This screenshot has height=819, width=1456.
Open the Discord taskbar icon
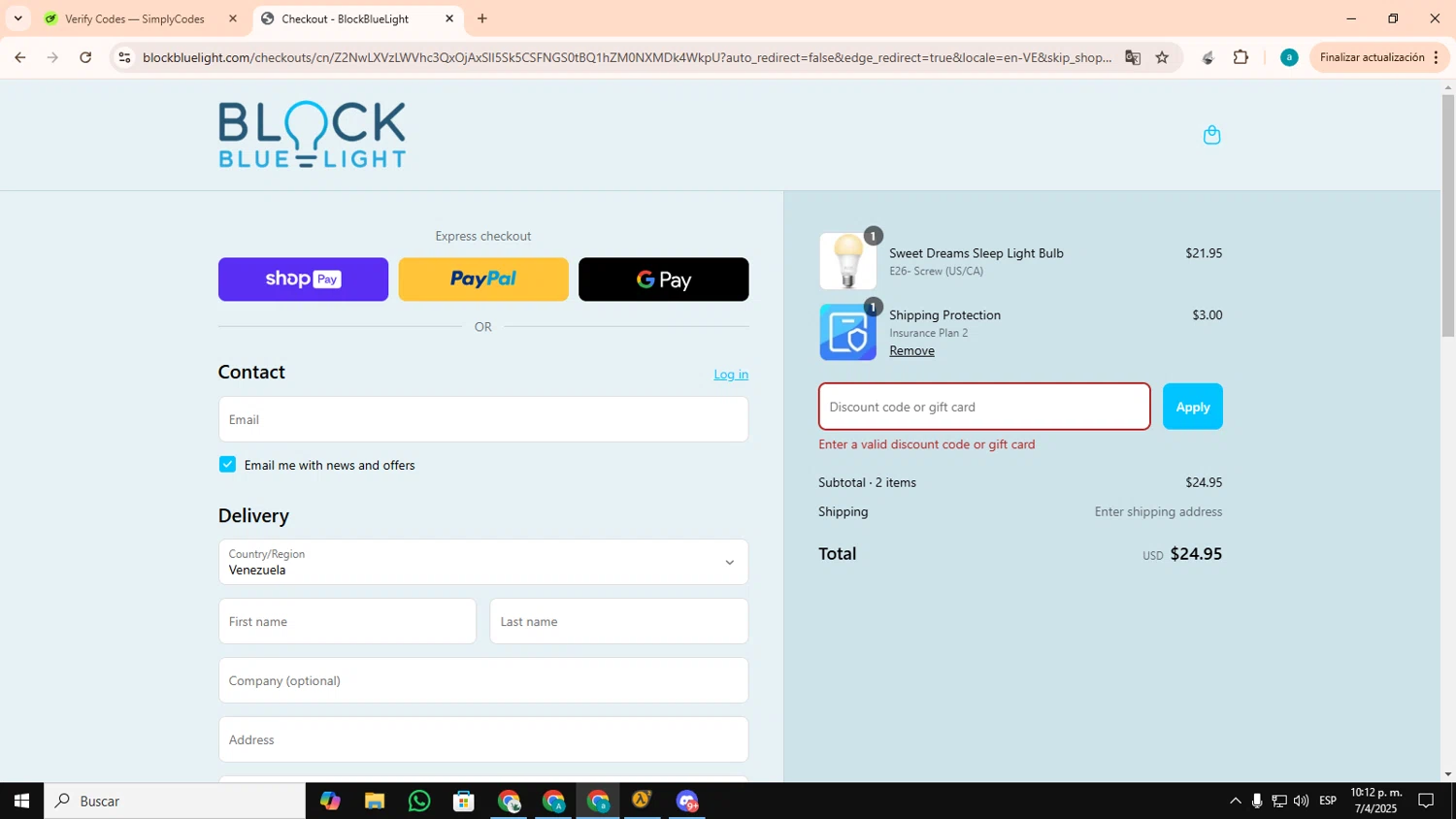[687, 801]
